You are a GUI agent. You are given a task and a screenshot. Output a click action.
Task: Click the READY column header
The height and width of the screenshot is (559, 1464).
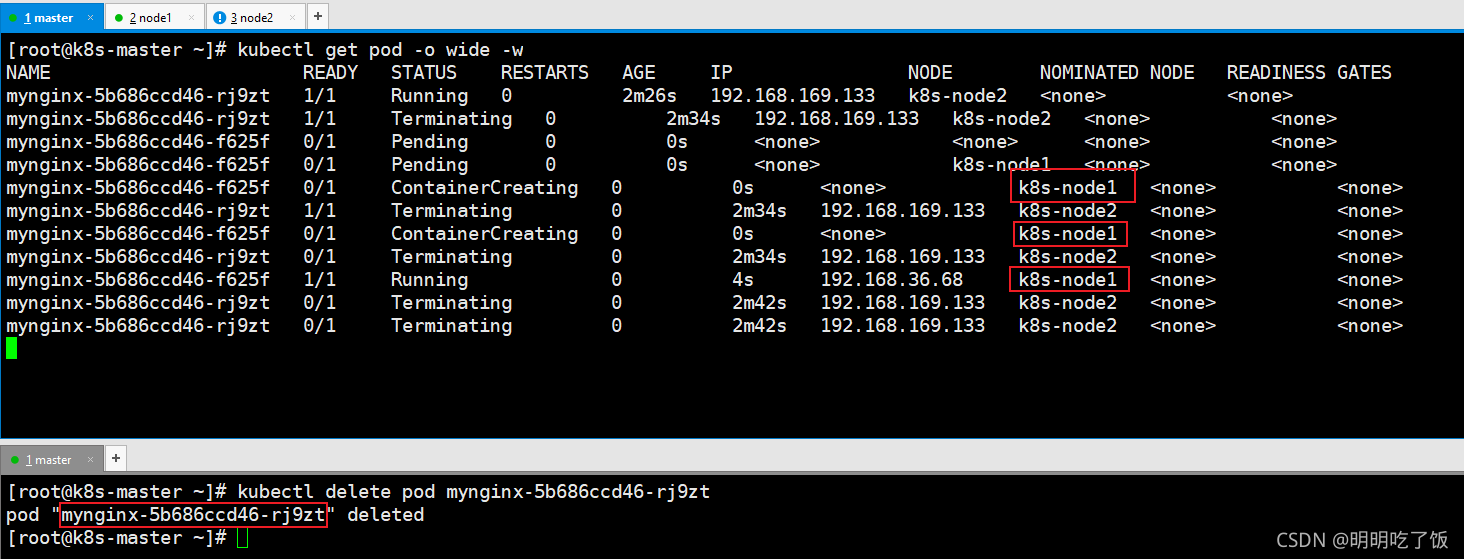coord(330,73)
